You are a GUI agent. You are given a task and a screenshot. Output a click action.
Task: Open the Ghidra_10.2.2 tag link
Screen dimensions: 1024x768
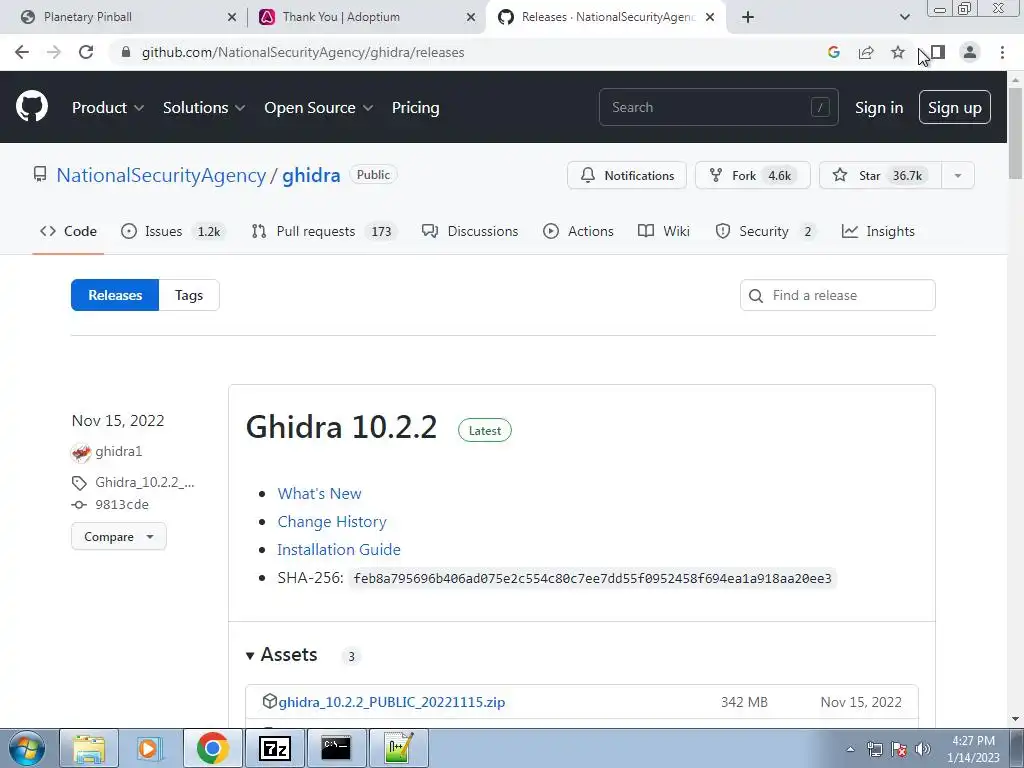tap(144, 483)
